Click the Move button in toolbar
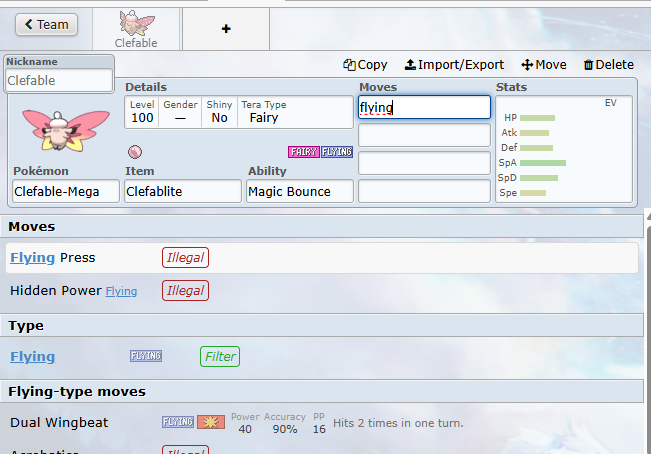 [544, 65]
